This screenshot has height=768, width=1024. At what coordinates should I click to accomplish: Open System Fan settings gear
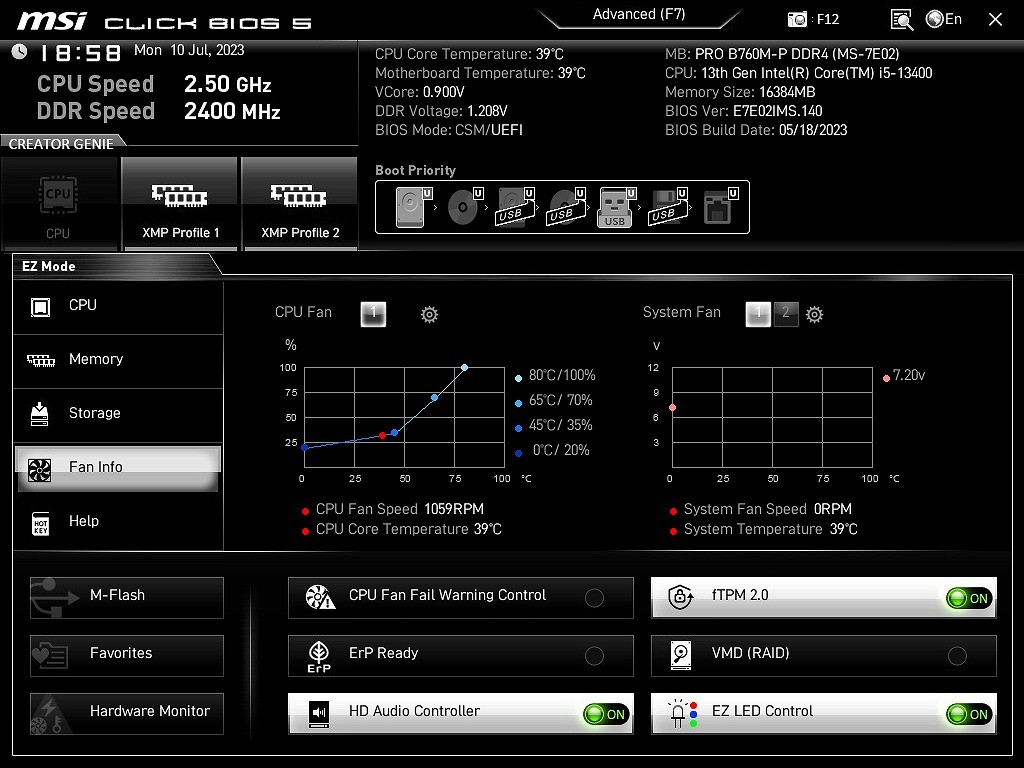814,314
